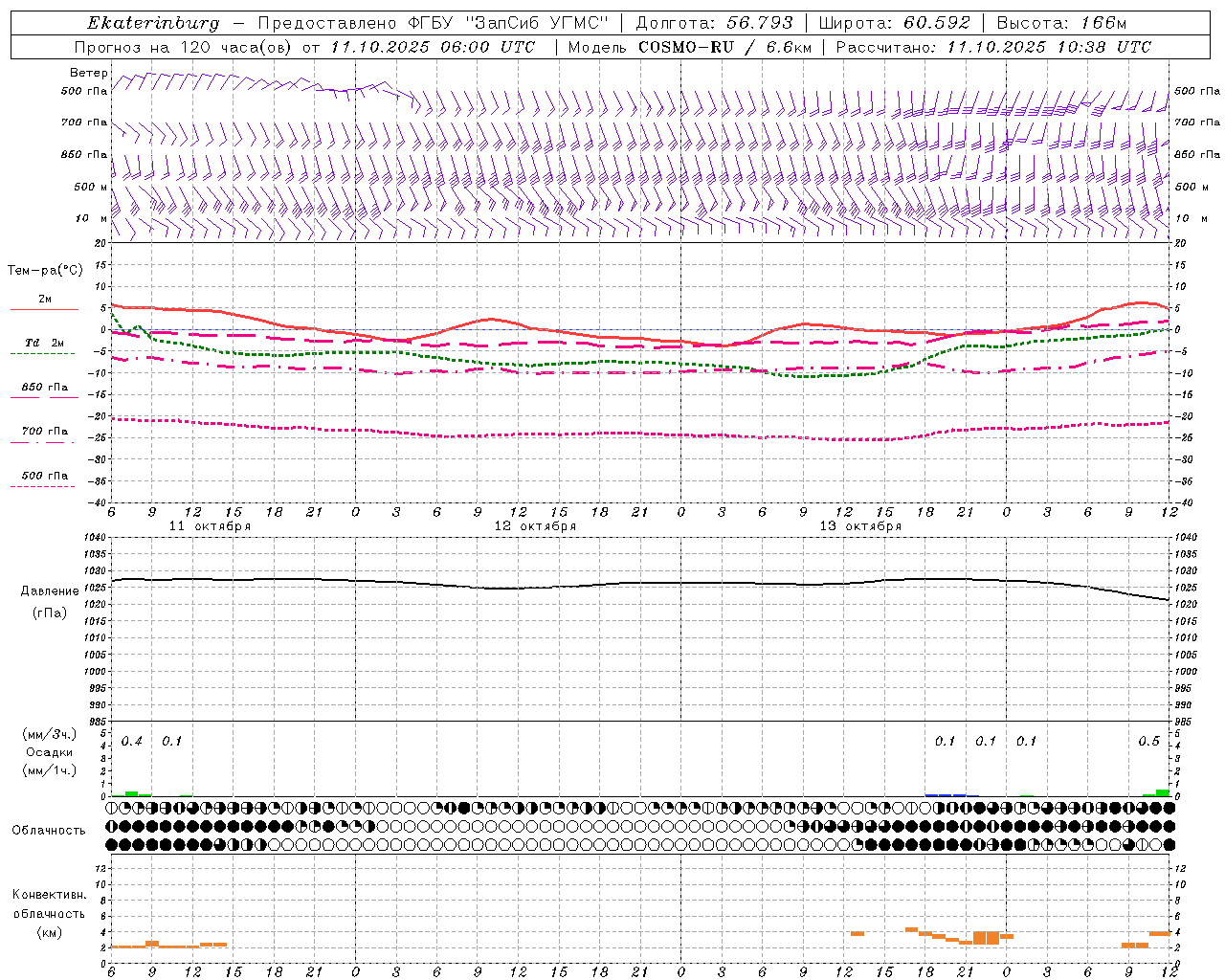Click the 'Облачность' cloud cover label
The width and height of the screenshot is (1225, 980).
[x=49, y=830]
